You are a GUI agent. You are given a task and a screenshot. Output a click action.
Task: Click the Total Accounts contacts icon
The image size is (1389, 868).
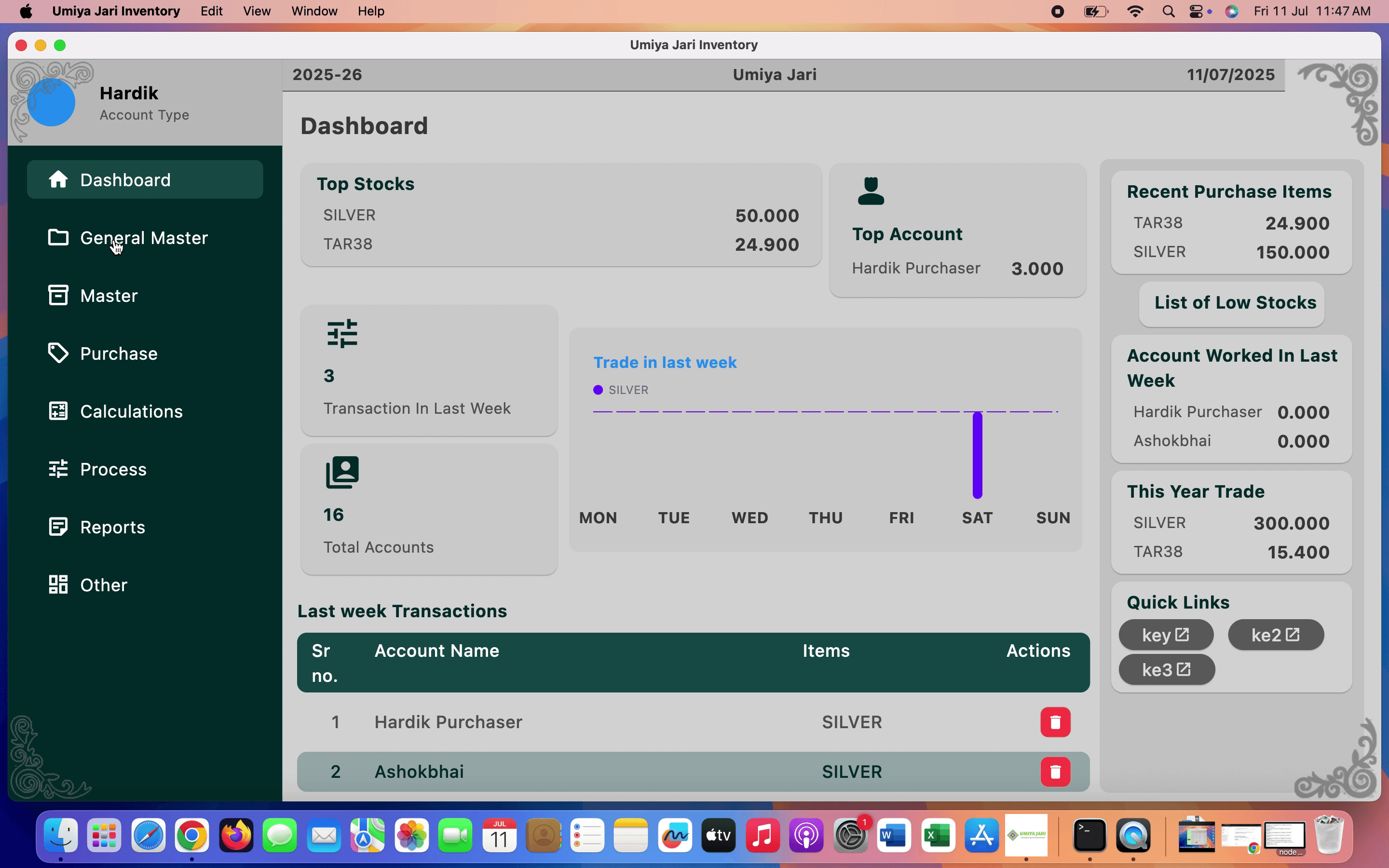pos(342,473)
